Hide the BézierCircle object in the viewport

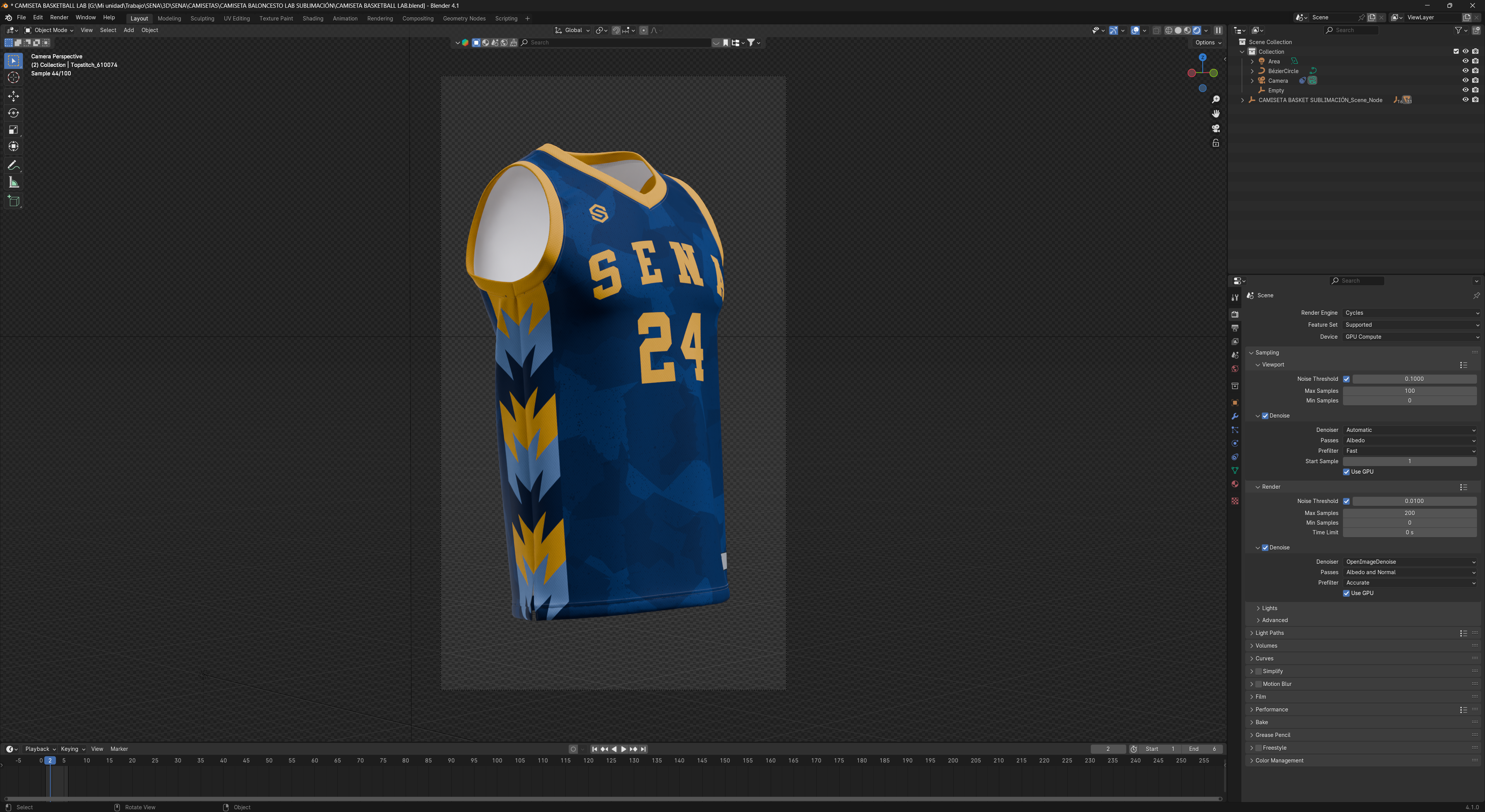coord(1465,71)
